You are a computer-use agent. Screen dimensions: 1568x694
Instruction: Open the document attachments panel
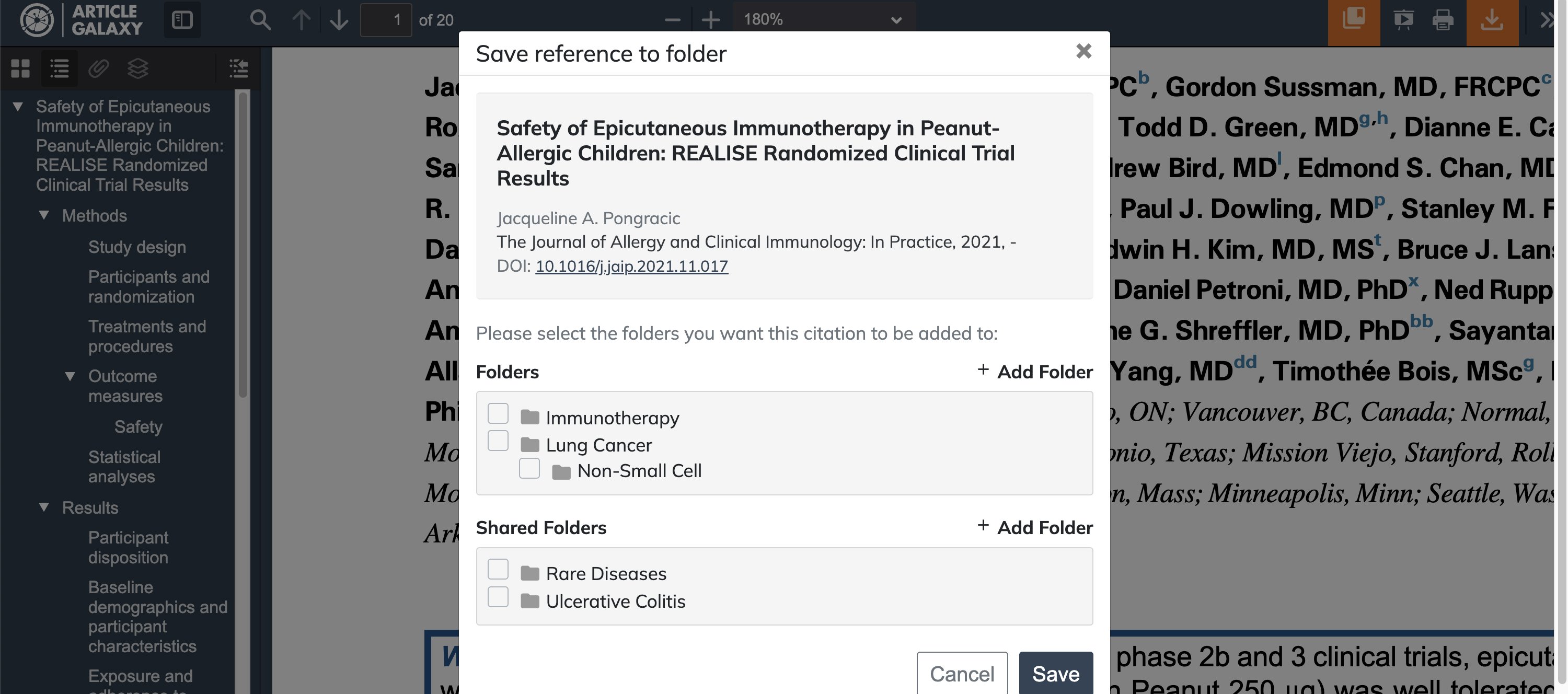coord(99,68)
